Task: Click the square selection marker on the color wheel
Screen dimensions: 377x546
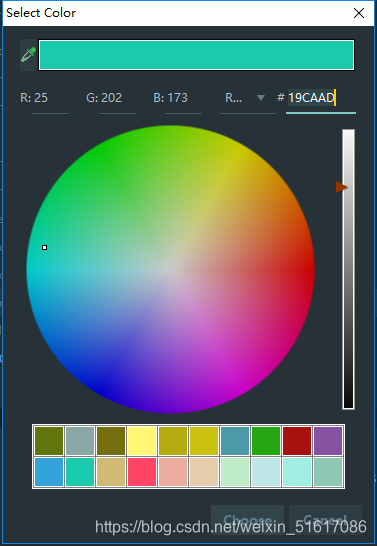Action: [x=44, y=248]
